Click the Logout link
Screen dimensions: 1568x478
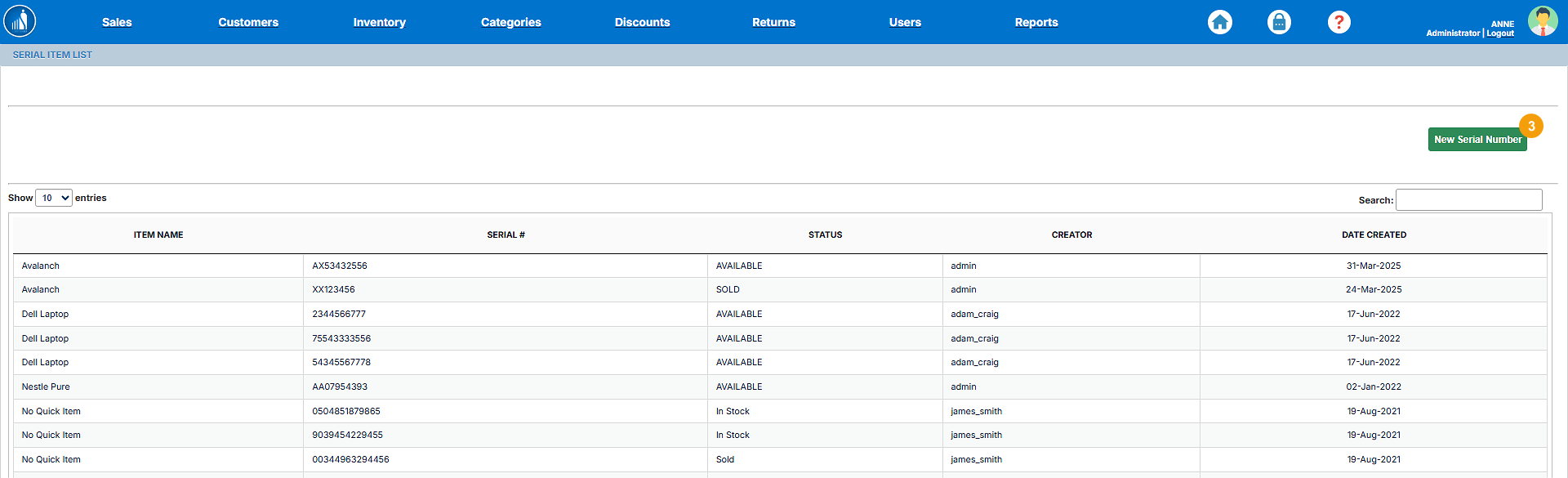pyautogui.click(x=1500, y=34)
